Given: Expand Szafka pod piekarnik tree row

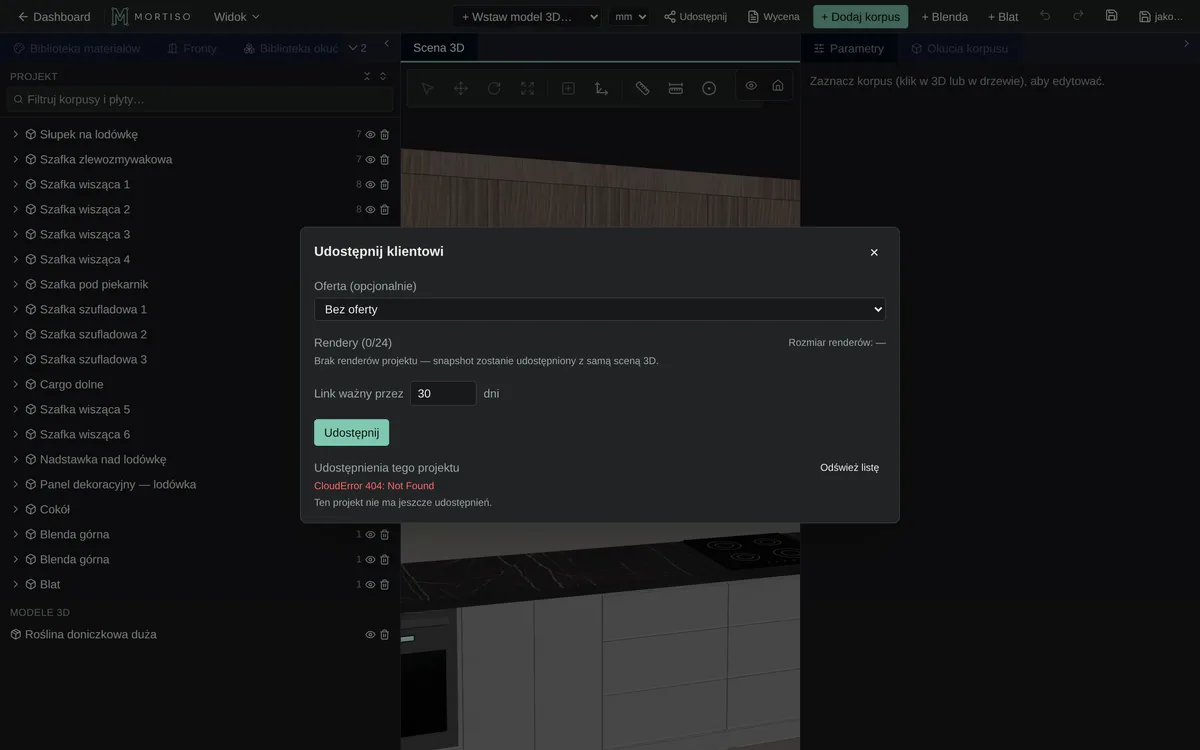Looking at the screenshot, I should (x=16, y=284).
